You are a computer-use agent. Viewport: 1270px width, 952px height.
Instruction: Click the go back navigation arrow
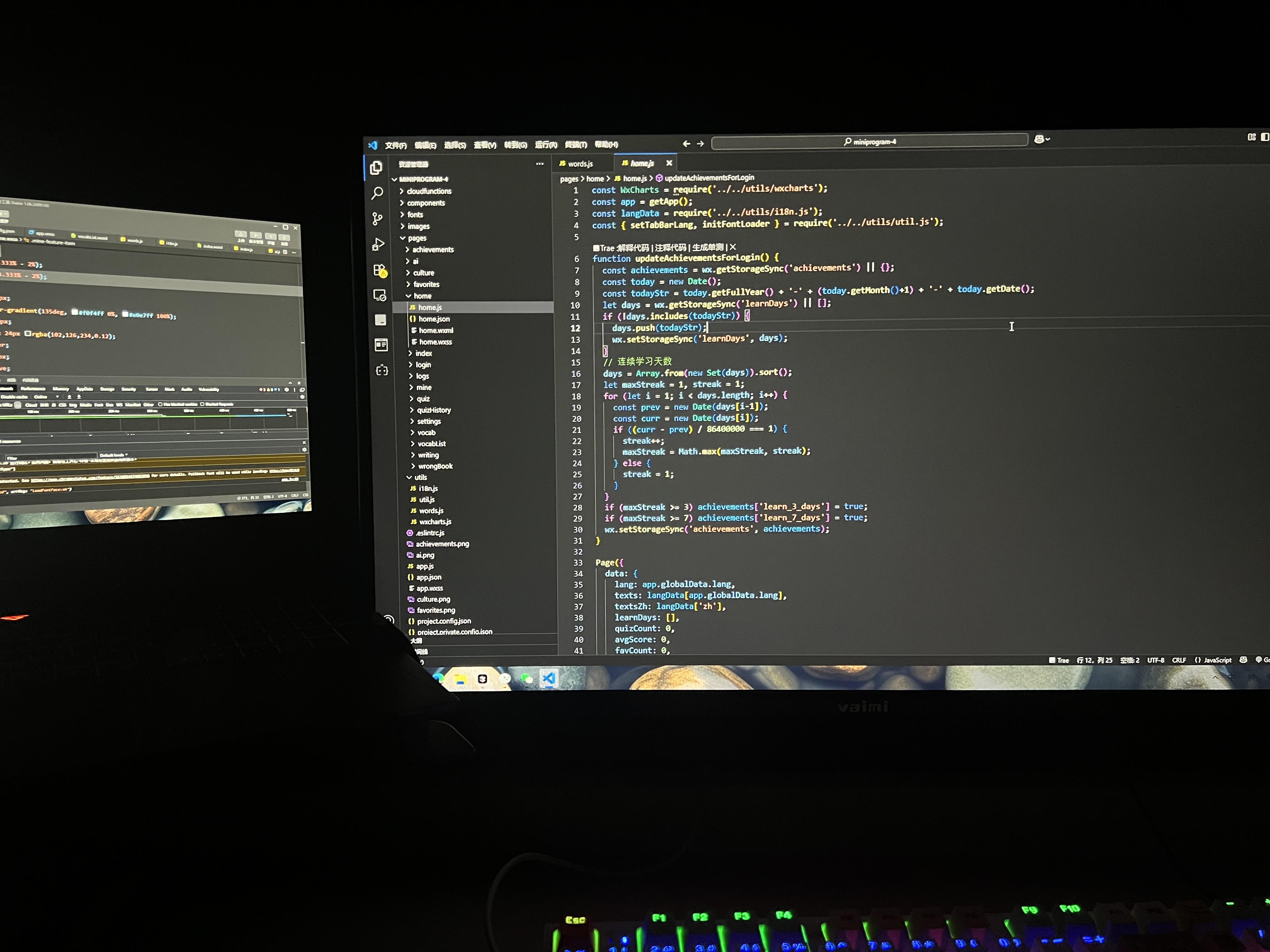pos(686,144)
